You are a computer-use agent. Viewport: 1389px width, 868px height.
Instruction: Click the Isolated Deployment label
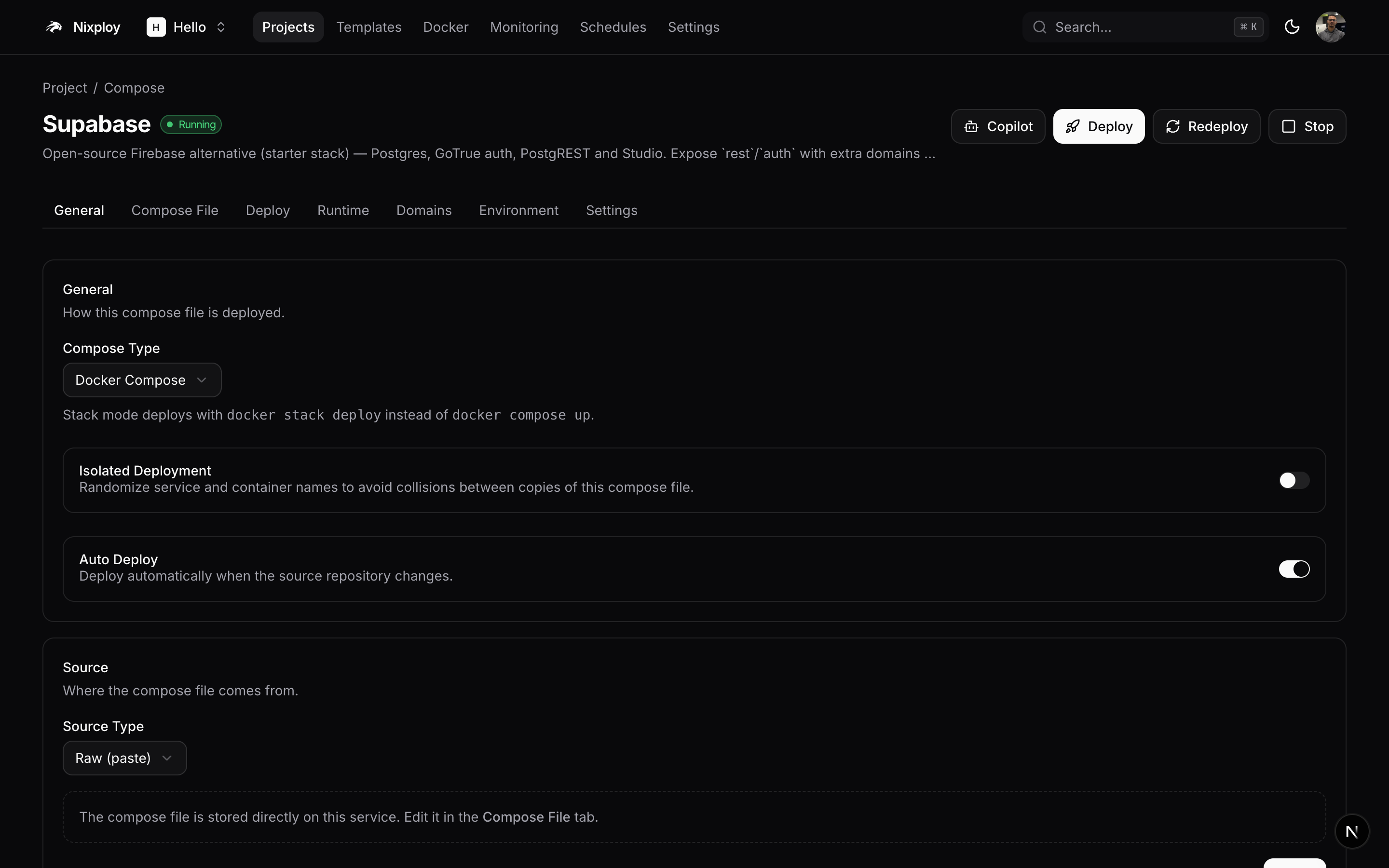(145, 471)
